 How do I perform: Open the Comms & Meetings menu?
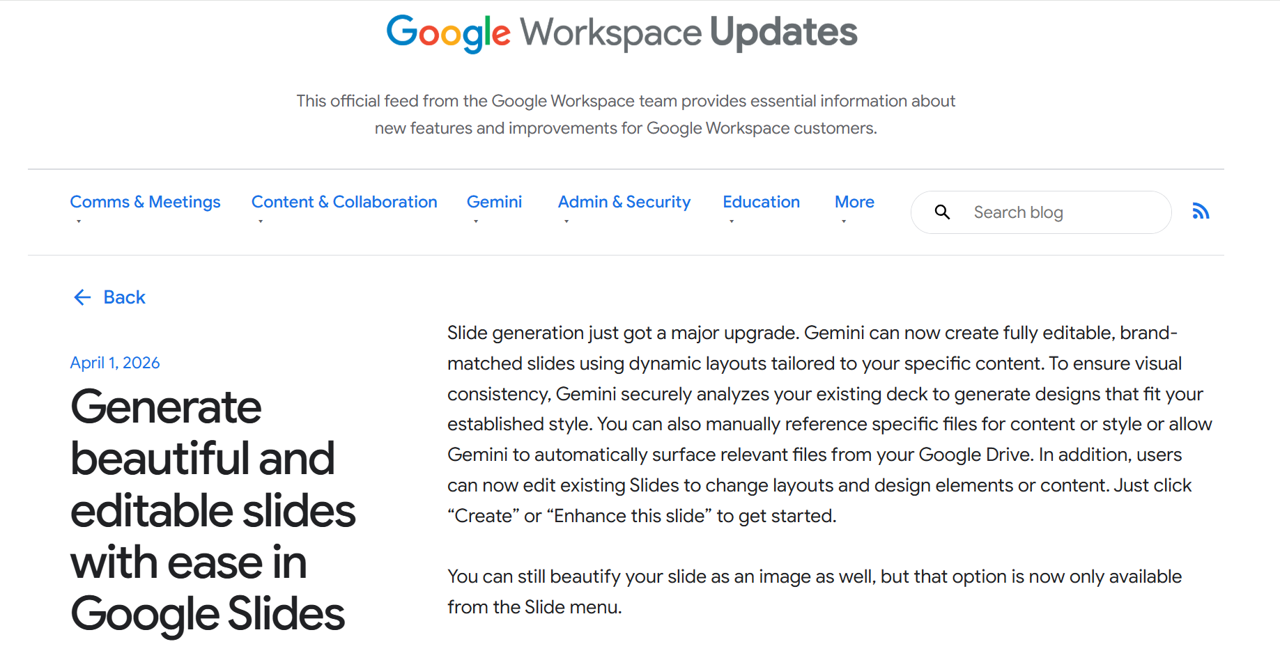click(145, 202)
